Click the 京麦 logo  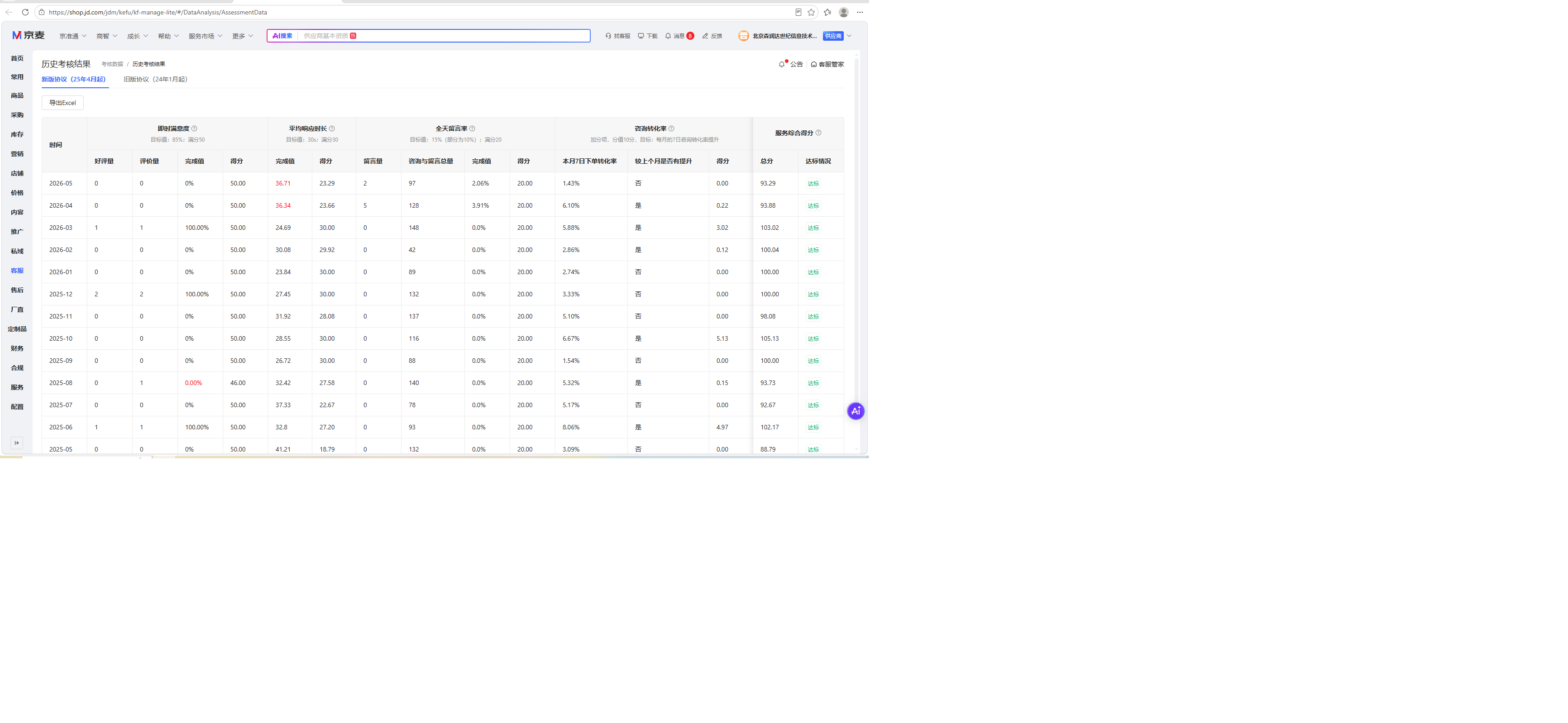pyautogui.click(x=29, y=35)
